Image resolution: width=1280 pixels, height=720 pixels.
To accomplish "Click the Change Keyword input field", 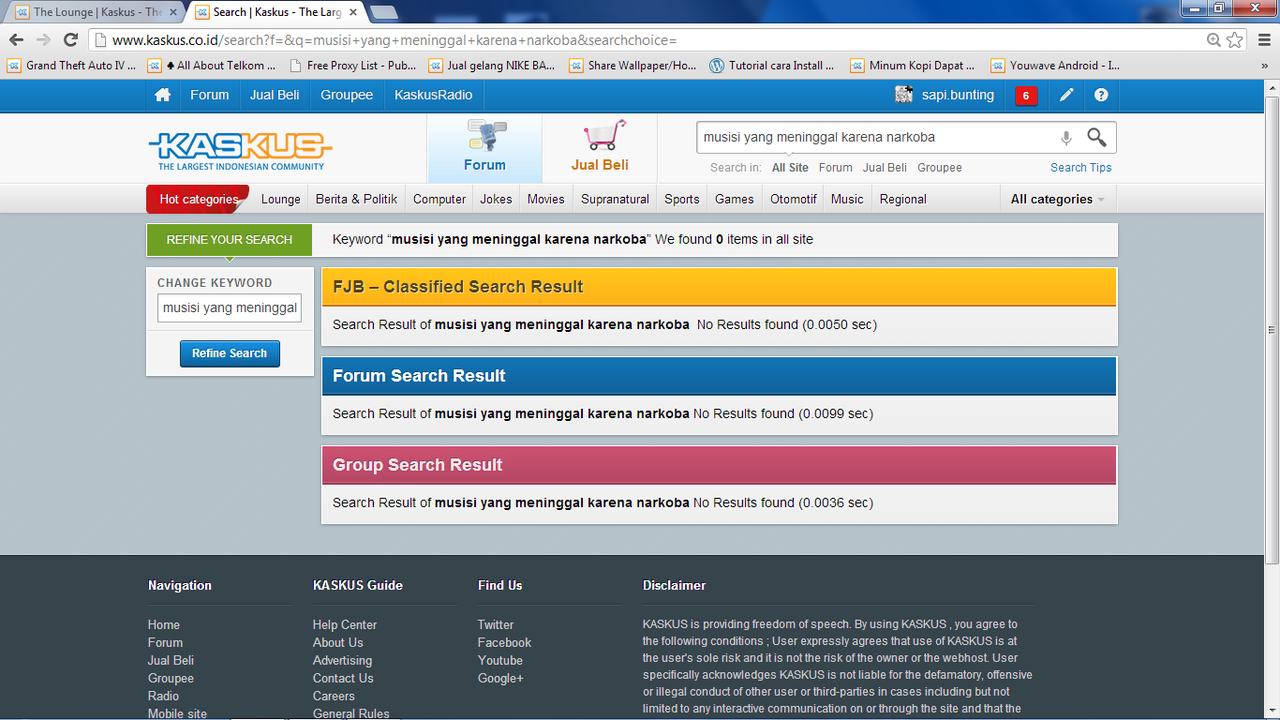I will click(x=230, y=308).
